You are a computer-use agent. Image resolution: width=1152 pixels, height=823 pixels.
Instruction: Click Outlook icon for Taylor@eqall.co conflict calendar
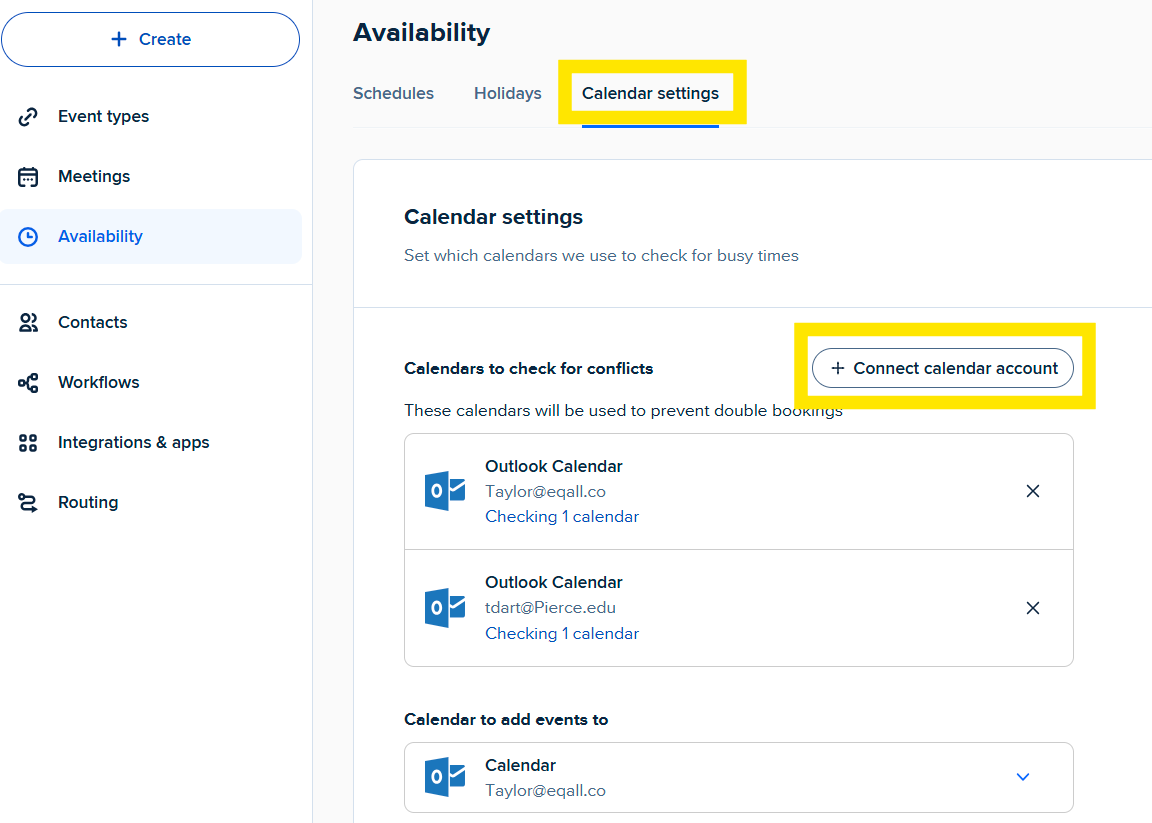444,491
